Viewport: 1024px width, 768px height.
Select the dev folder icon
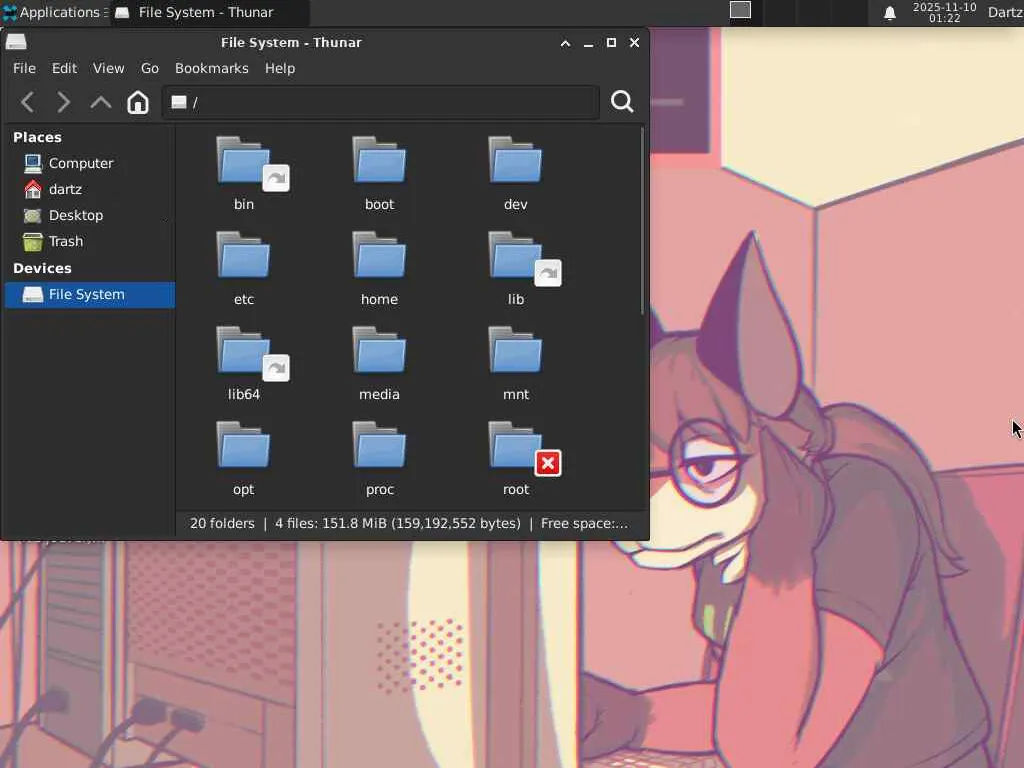[x=515, y=161]
